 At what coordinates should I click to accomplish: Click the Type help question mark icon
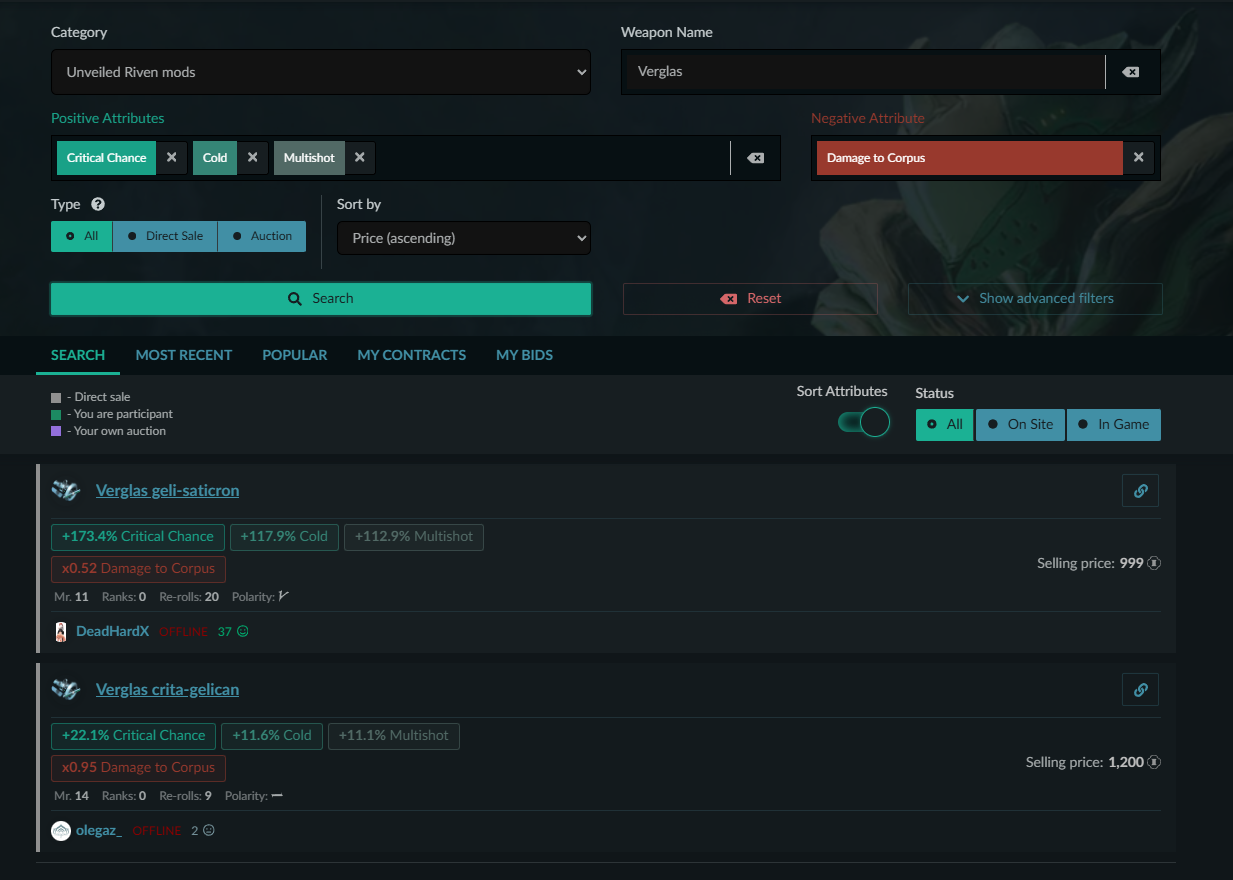click(x=98, y=204)
